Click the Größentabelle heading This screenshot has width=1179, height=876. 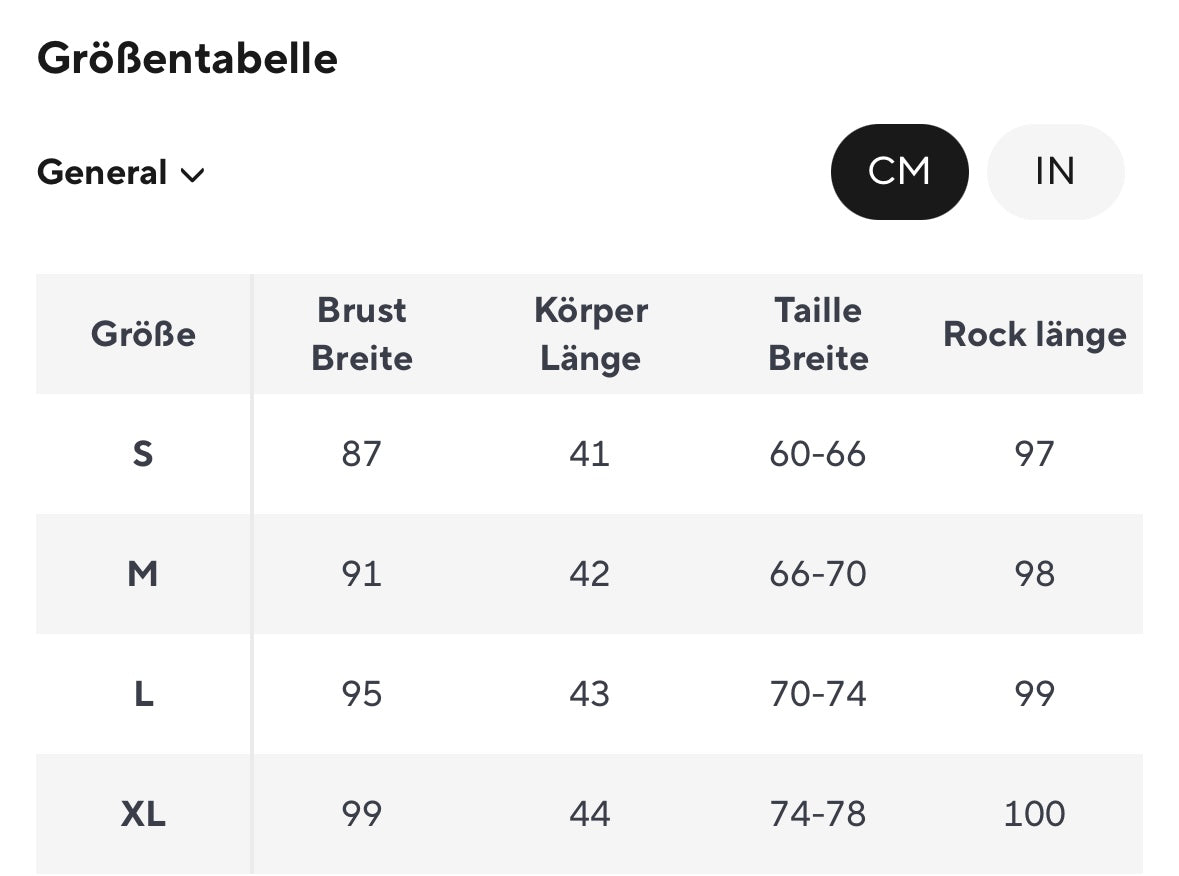[187, 59]
